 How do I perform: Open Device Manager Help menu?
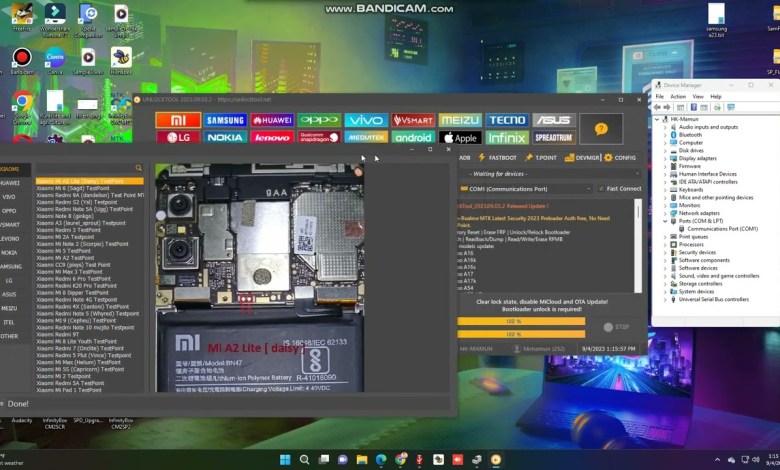pyautogui.click(x=715, y=96)
